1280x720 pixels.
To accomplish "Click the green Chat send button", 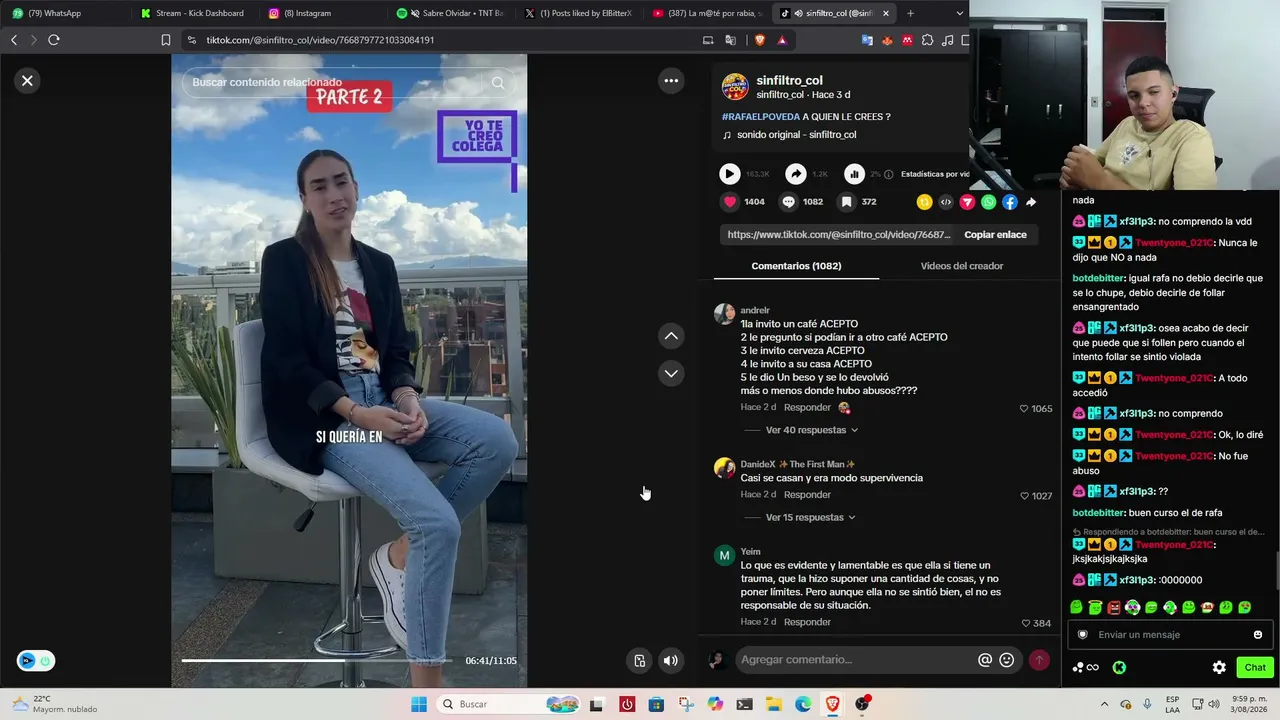I will click(x=1255, y=667).
